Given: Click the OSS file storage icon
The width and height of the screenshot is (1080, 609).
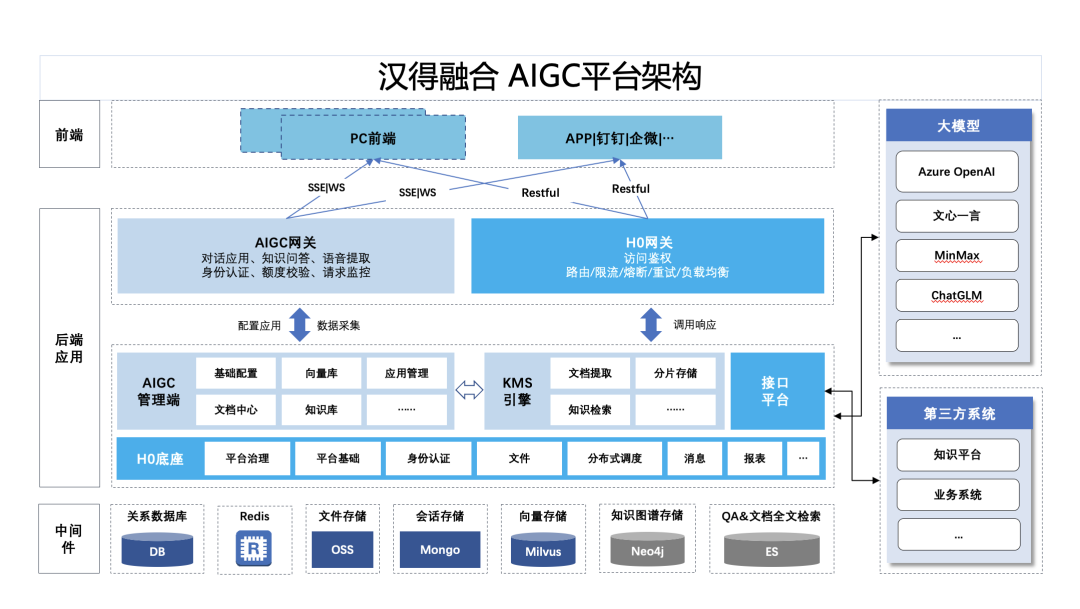Looking at the screenshot, I should pyautogui.click(x=342, y=550).
